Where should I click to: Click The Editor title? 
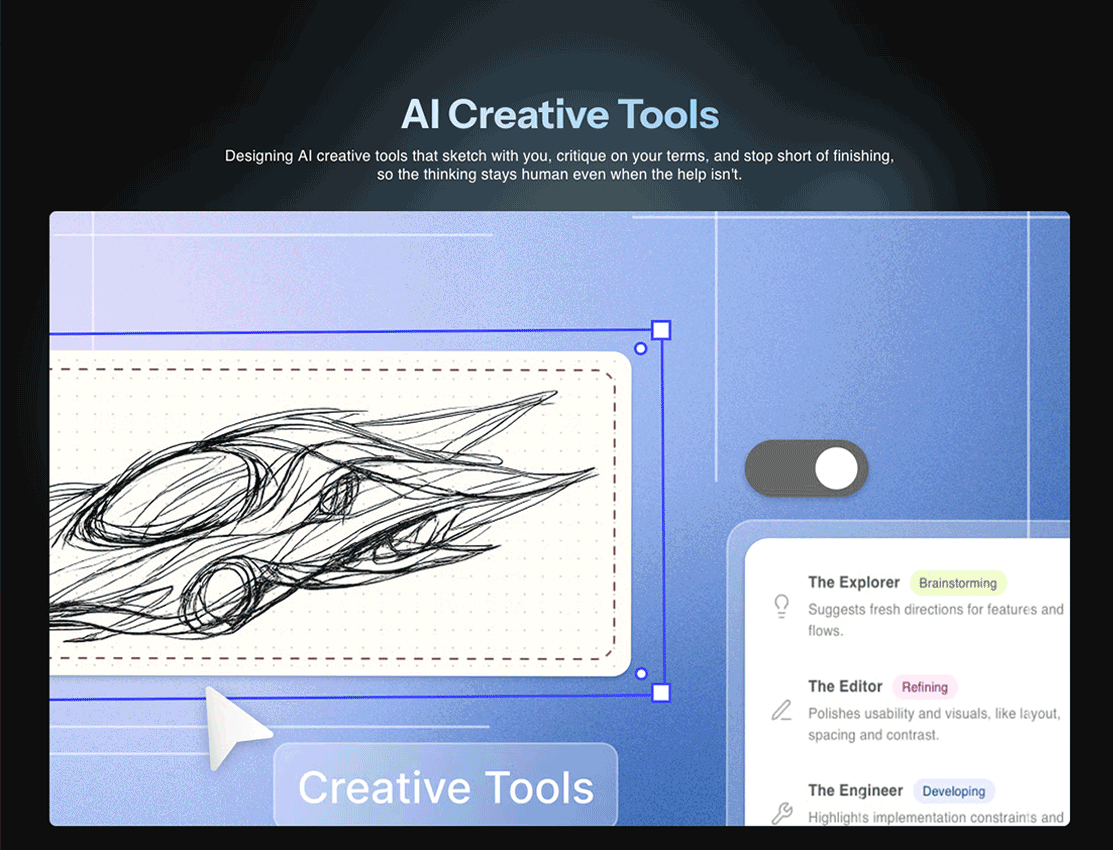coord(845,686)
